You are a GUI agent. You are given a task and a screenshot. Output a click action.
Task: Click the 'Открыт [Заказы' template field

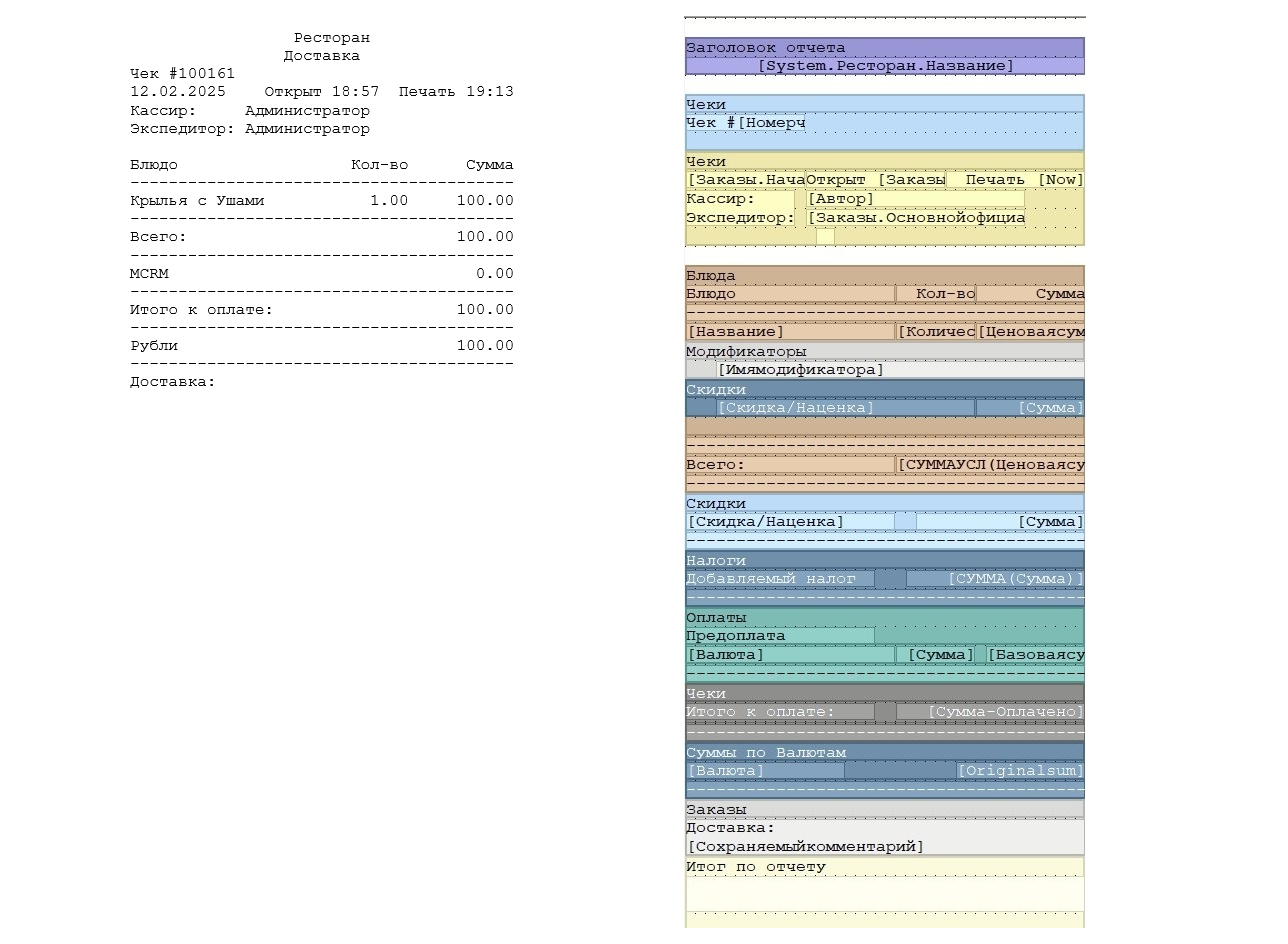875,180
